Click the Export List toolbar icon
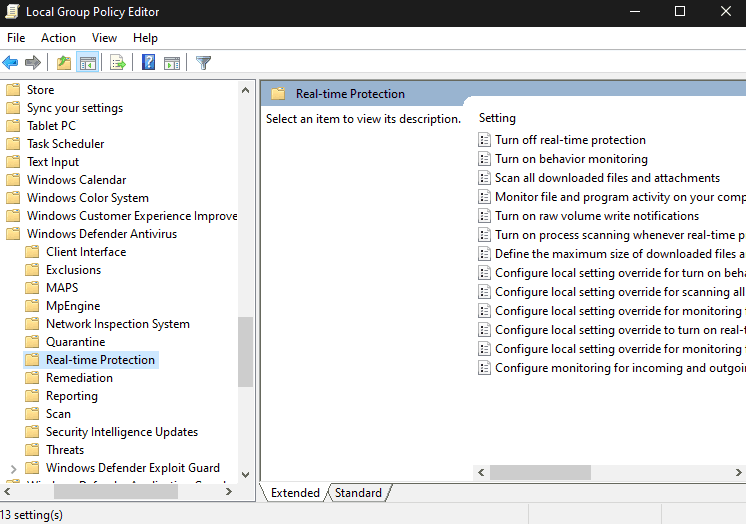 tap(118, 63)
